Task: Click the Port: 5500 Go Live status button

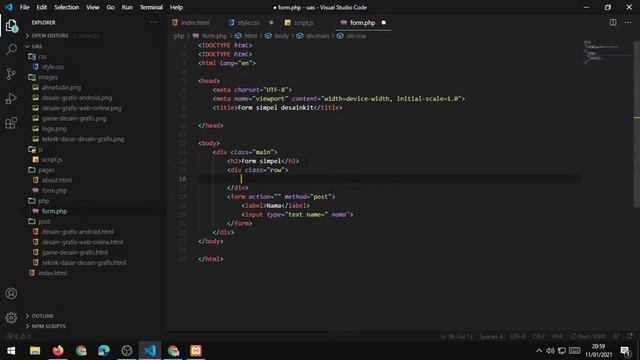Action: coord(588,336)
